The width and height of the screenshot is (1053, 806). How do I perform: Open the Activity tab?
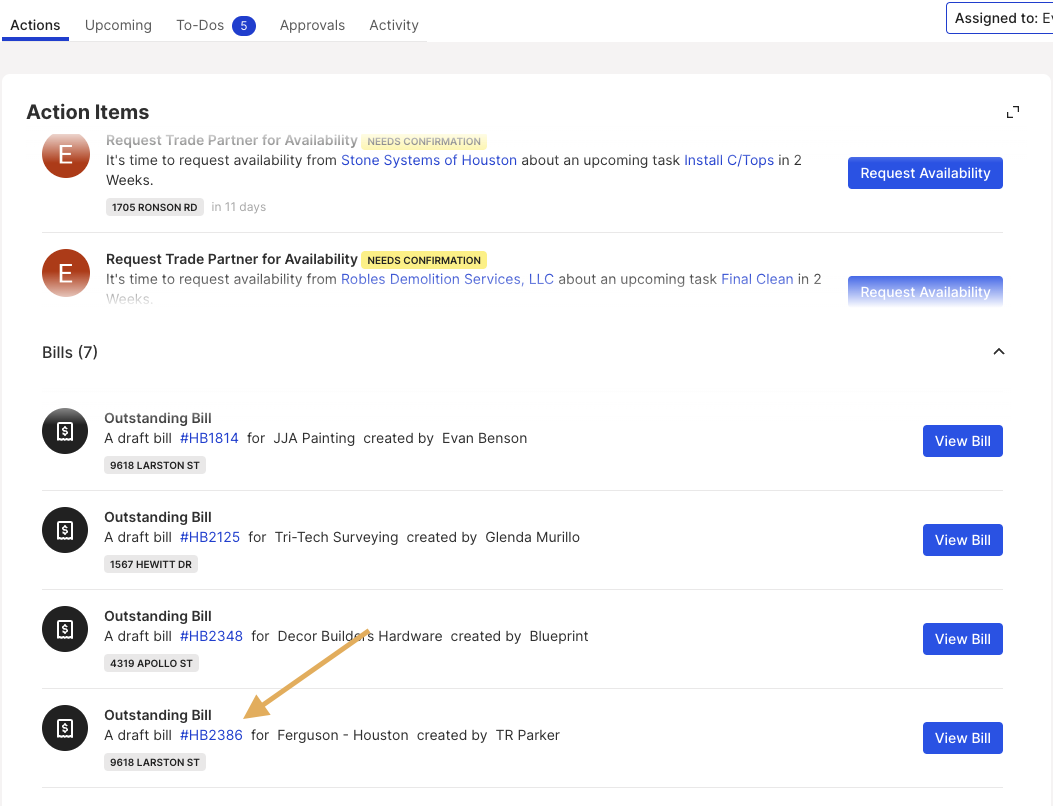pyautogui.click(x=394, y=25)
